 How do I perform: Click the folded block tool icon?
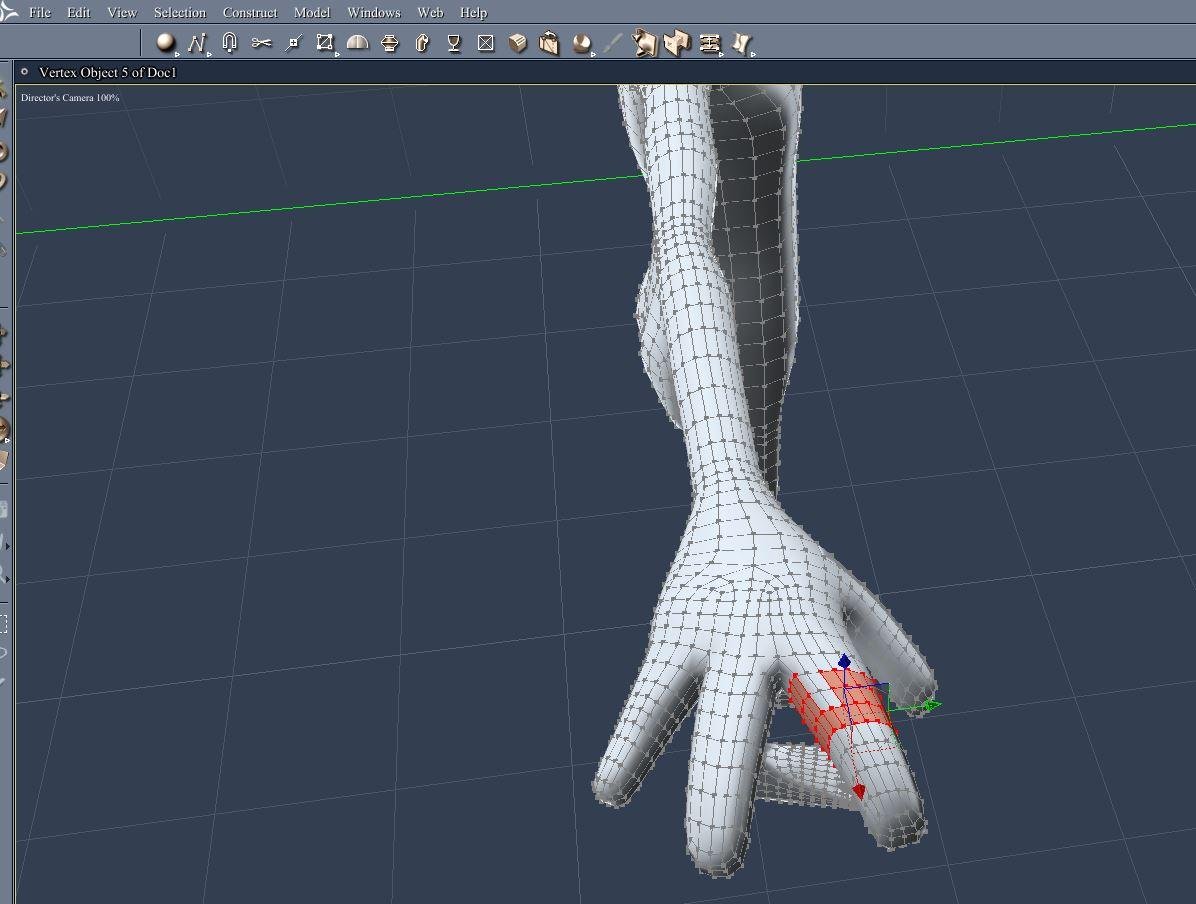(677, 43)
